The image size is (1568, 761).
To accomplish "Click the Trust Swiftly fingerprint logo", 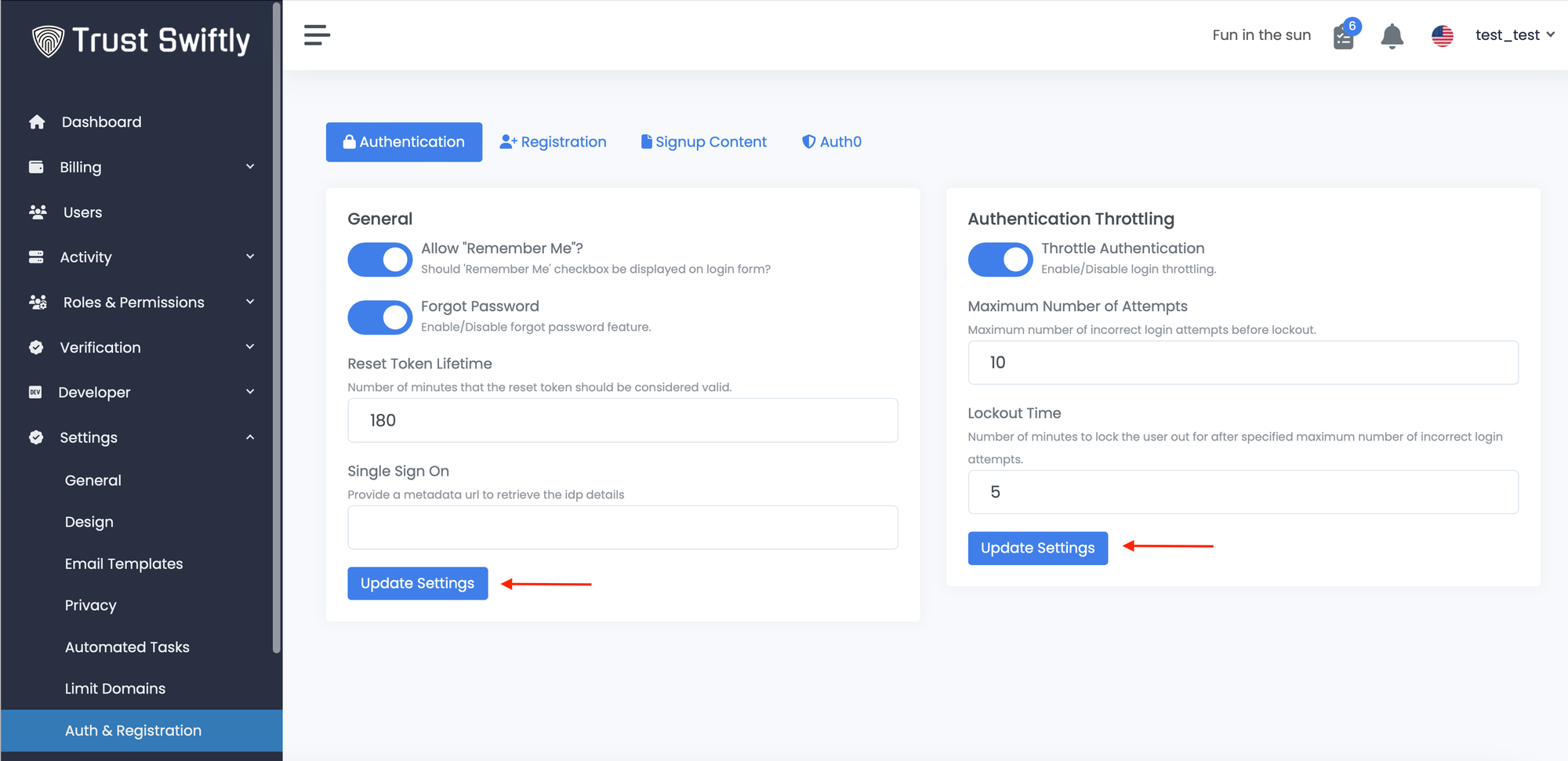I will (x=48, y=41).
